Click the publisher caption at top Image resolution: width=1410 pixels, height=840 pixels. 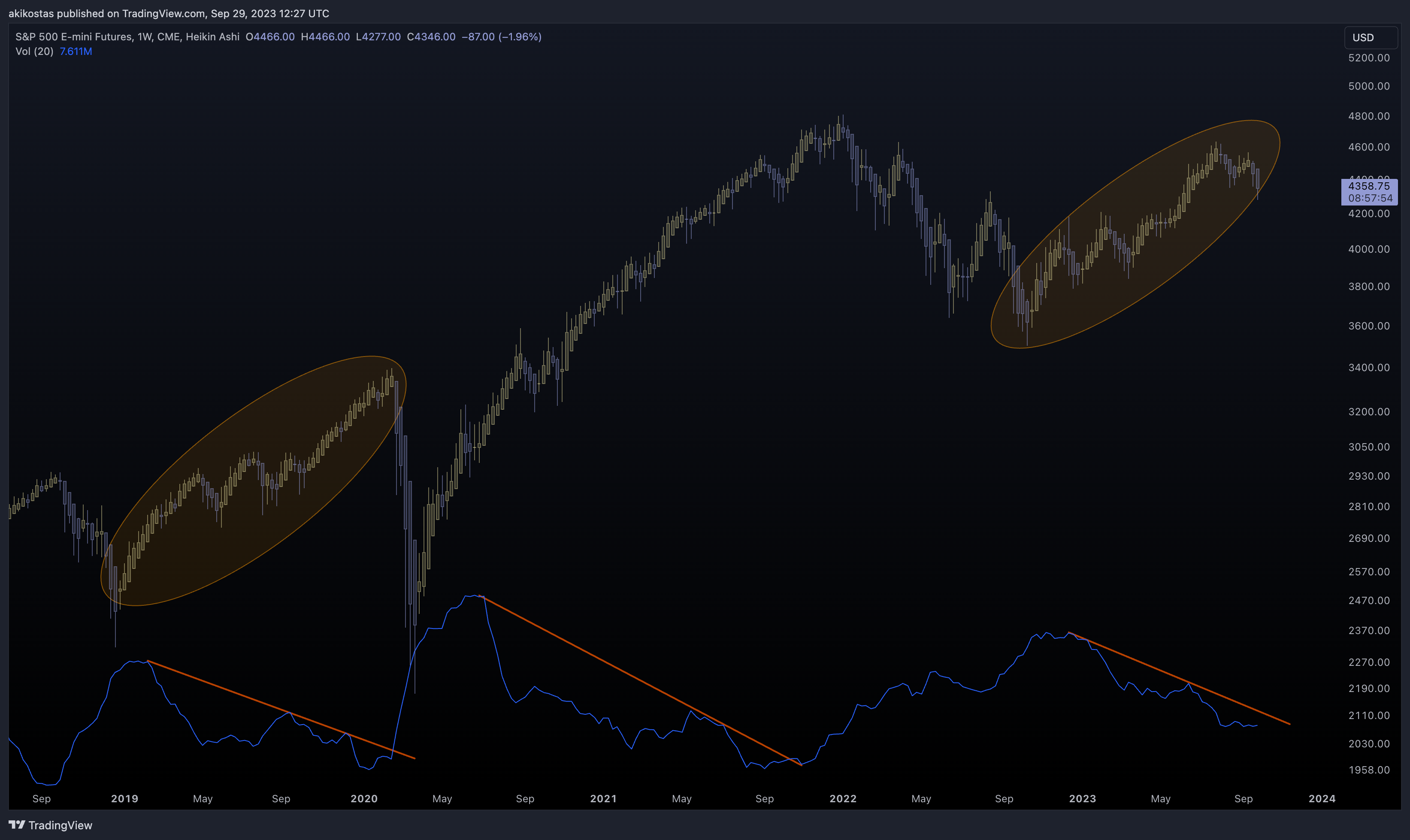pos(169,13)
